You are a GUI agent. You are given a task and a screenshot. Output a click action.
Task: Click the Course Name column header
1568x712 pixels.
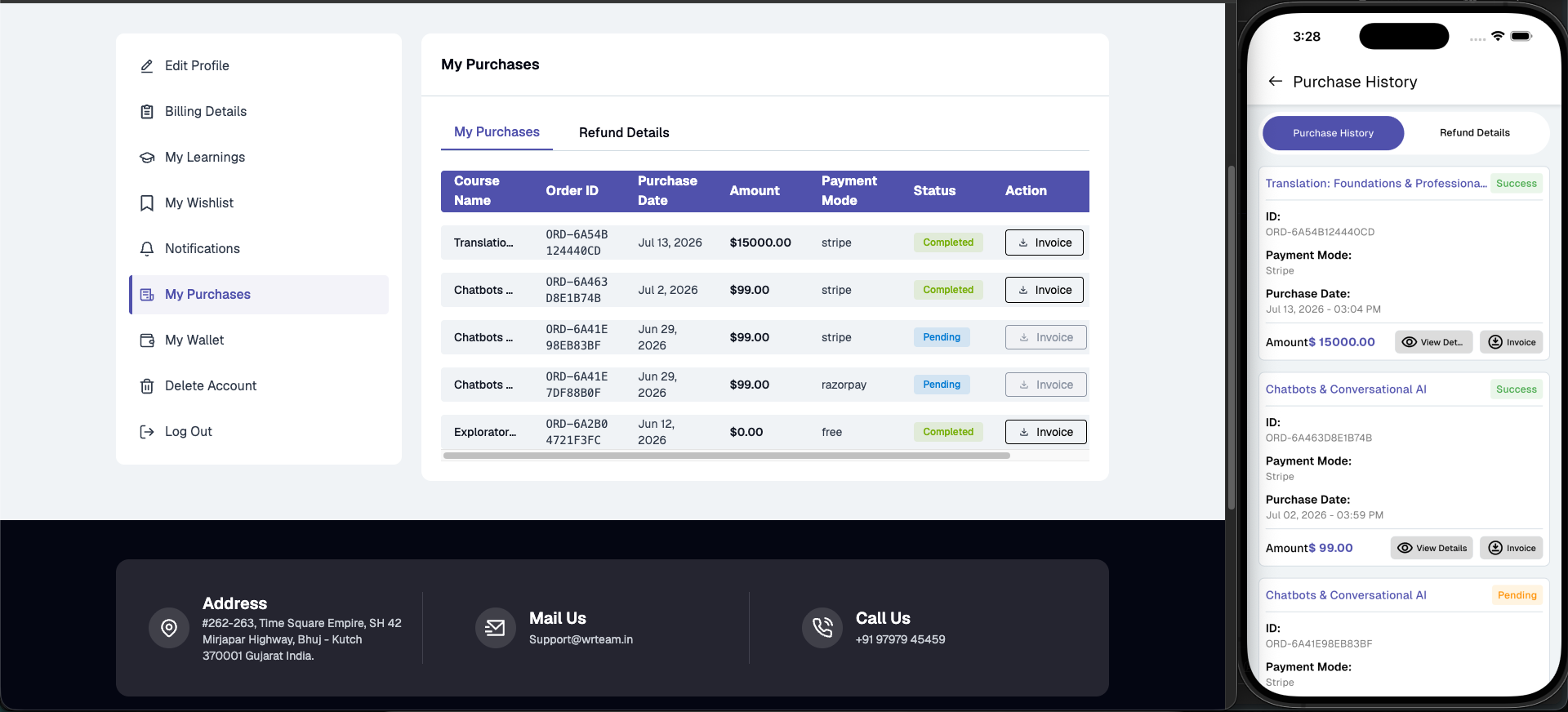coord(477,191)
